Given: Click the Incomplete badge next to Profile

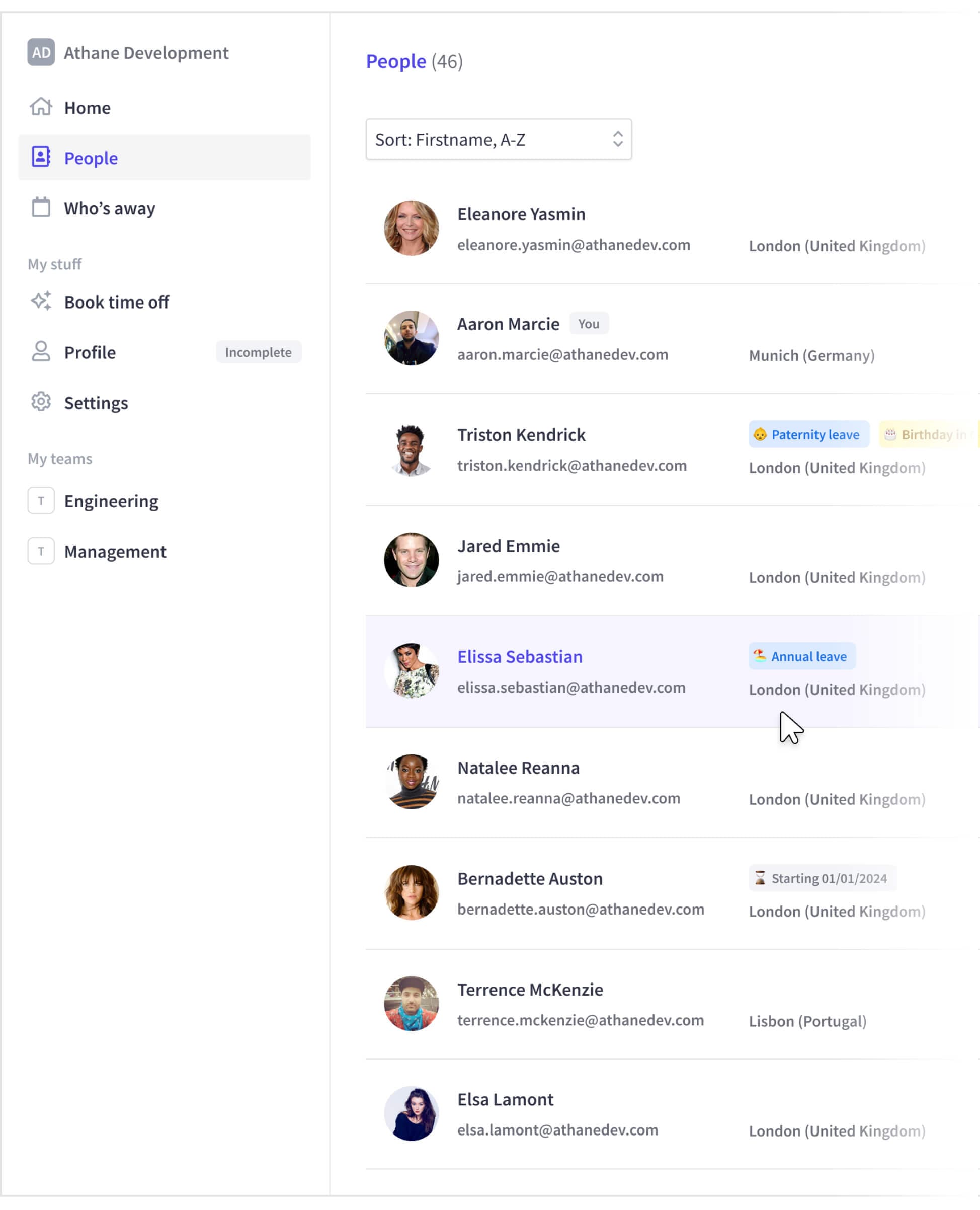Looking at the screenshot, I should [x=259, y=352].
